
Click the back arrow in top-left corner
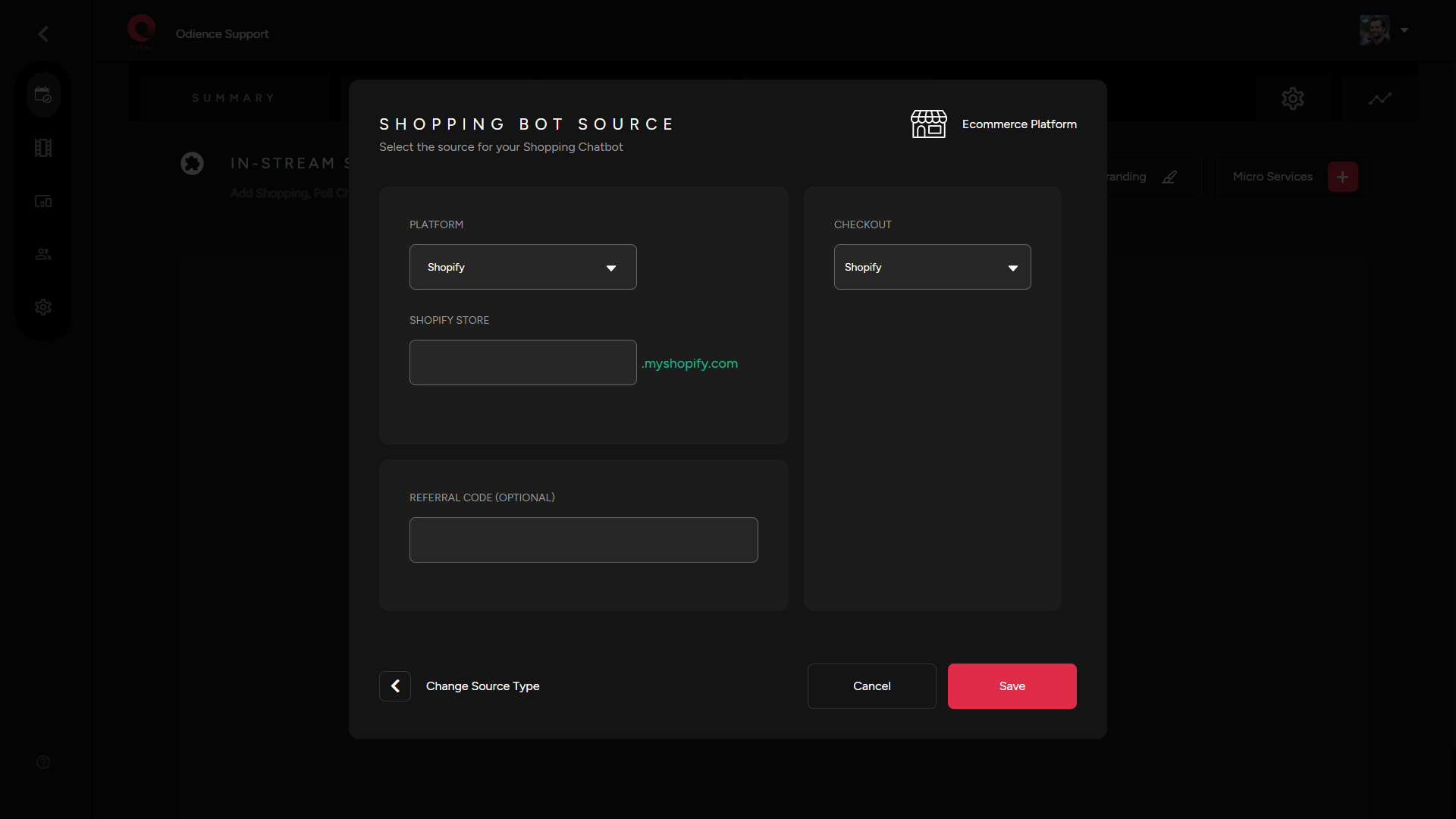pyautogui.click(x=43, y=34)
